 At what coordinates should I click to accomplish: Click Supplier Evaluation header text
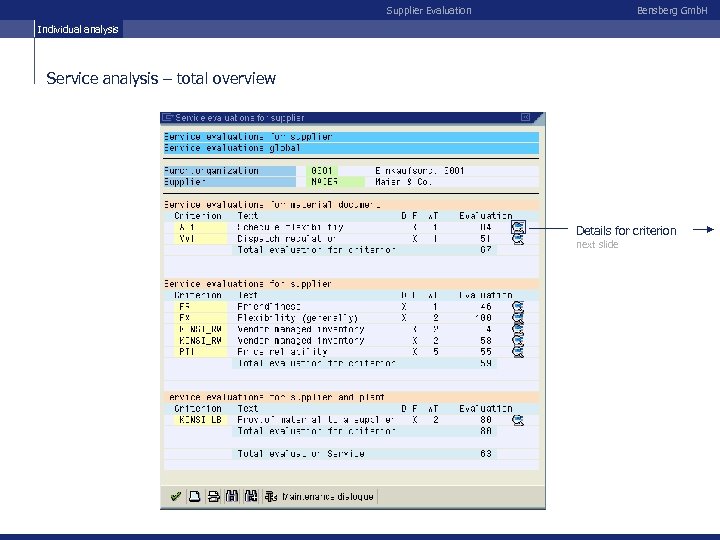(x=429, y=11)
